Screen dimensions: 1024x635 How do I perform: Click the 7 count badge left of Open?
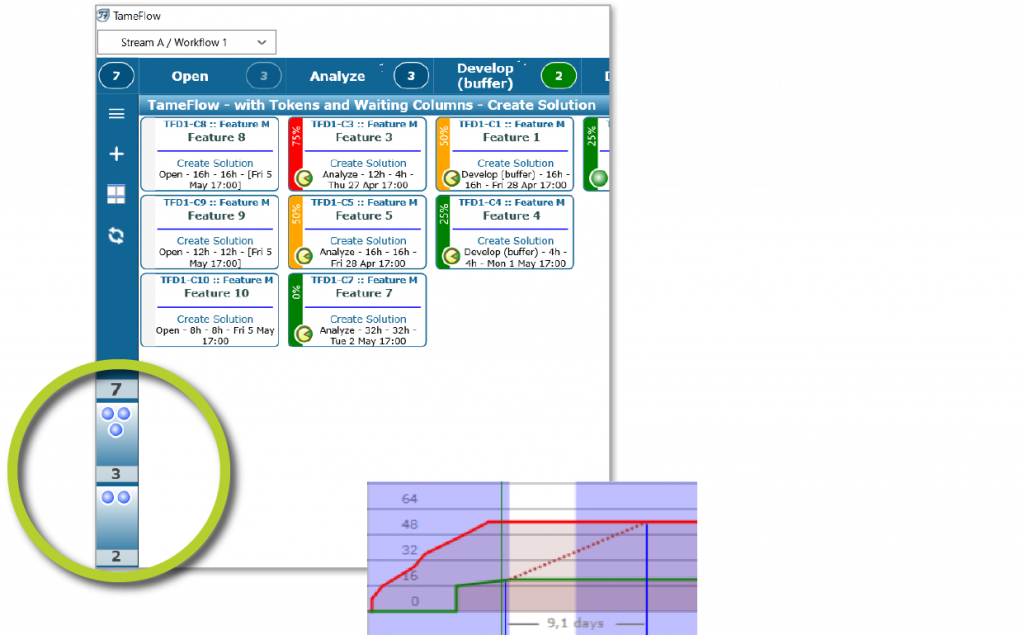(x=116, y=76)
